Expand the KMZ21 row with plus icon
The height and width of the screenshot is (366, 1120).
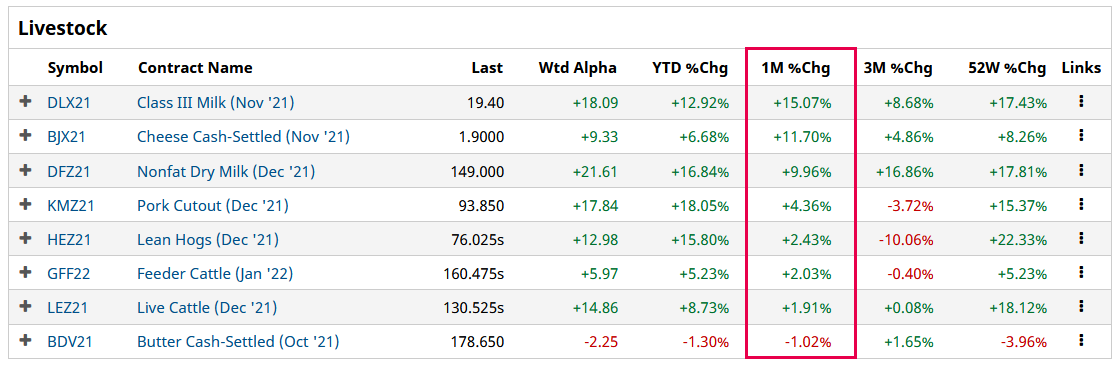(26, 204)
